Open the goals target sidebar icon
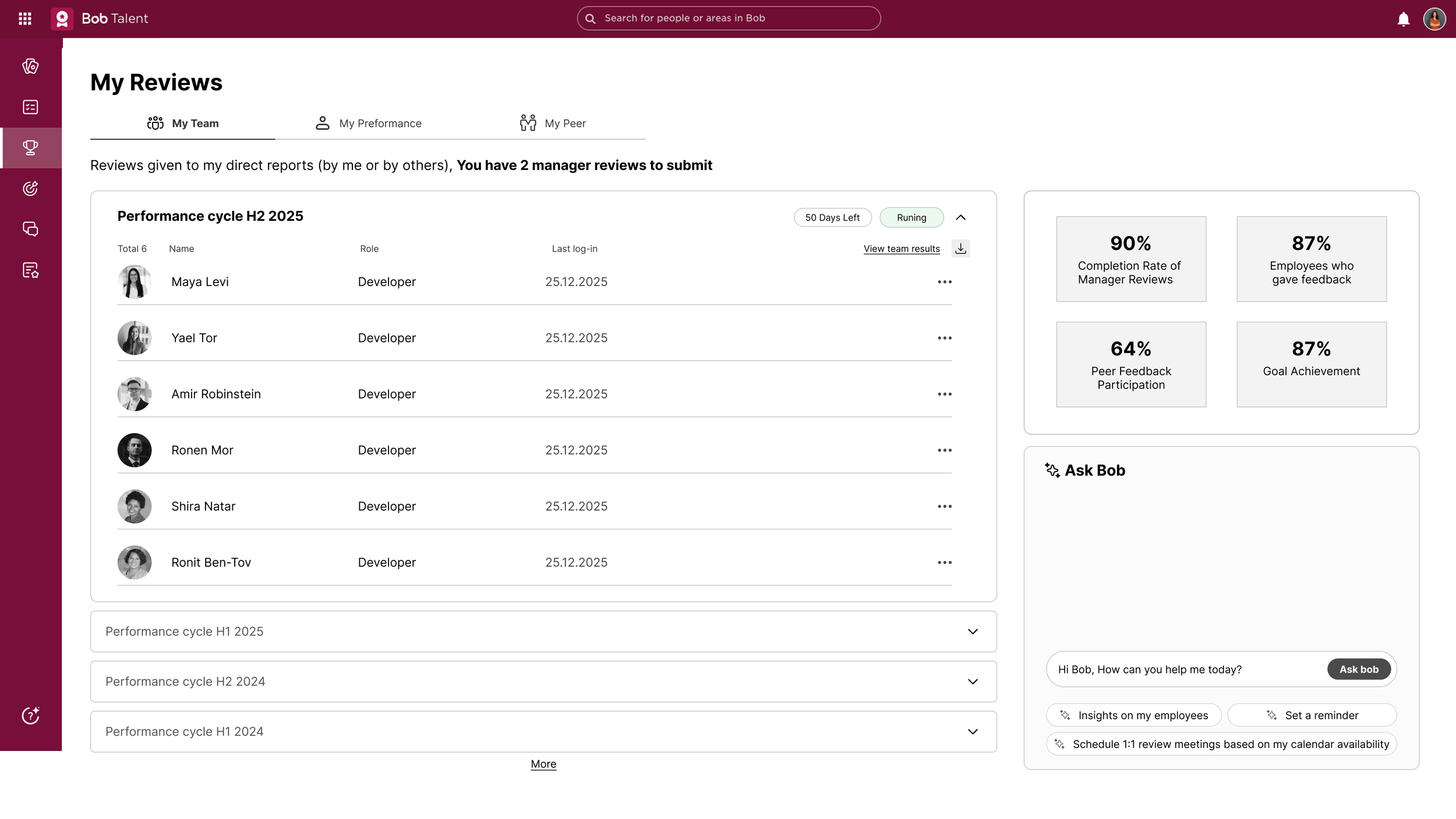1456x819 pixels. point(30,188)
